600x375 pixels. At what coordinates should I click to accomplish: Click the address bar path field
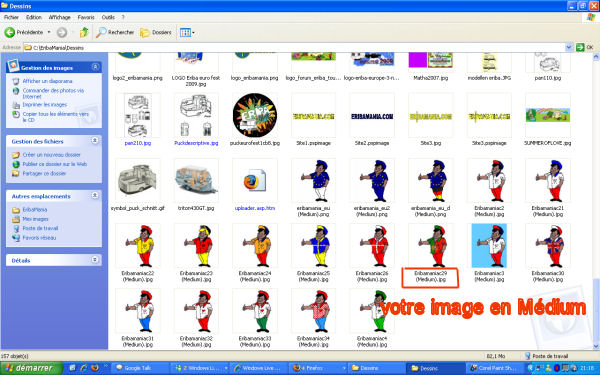click(294, 47)
